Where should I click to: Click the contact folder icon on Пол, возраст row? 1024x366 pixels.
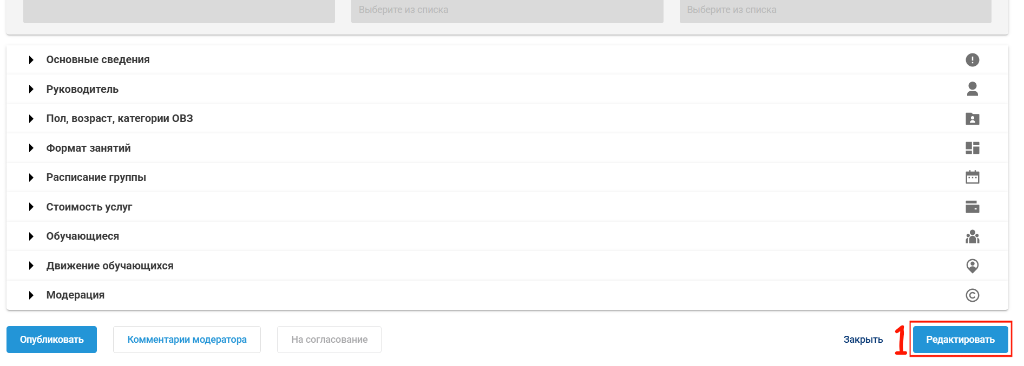click(x=972, y=118)
